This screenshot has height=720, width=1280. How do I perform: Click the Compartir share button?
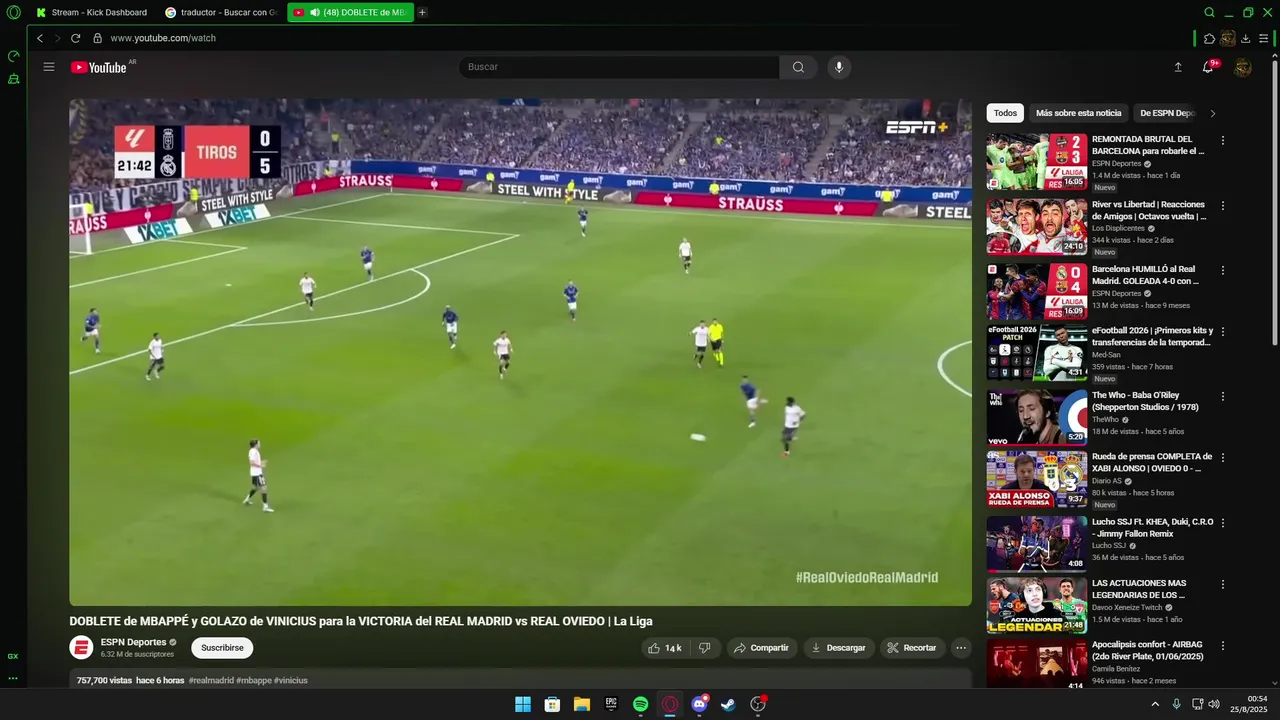point(762,648)
